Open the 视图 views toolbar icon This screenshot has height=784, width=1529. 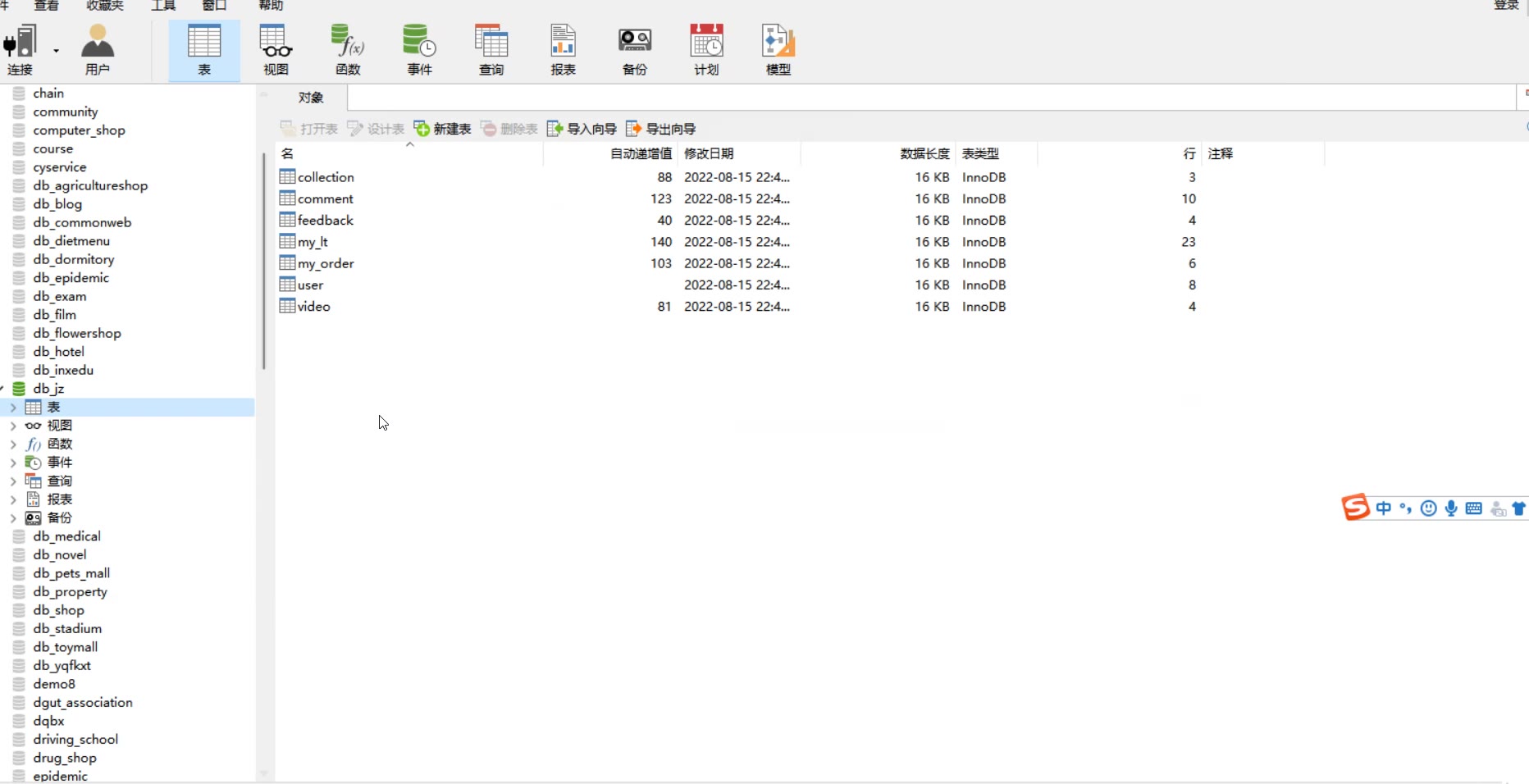pyautogui.click(x=276, y=49)
